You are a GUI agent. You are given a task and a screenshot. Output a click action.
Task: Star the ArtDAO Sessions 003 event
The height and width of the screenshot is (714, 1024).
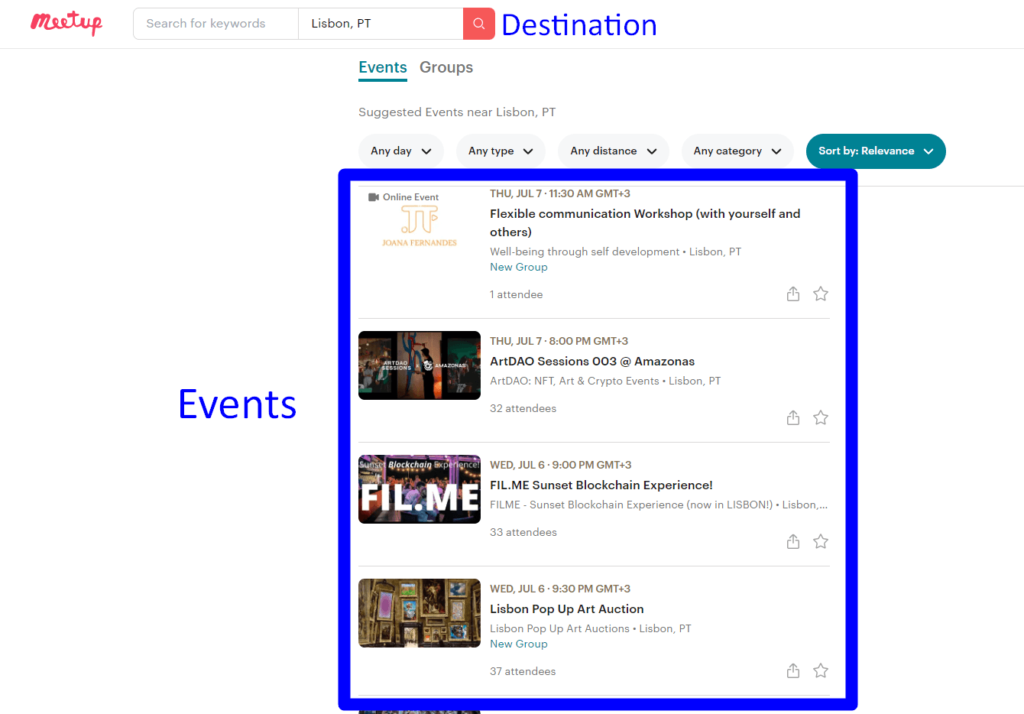(820, 417)
